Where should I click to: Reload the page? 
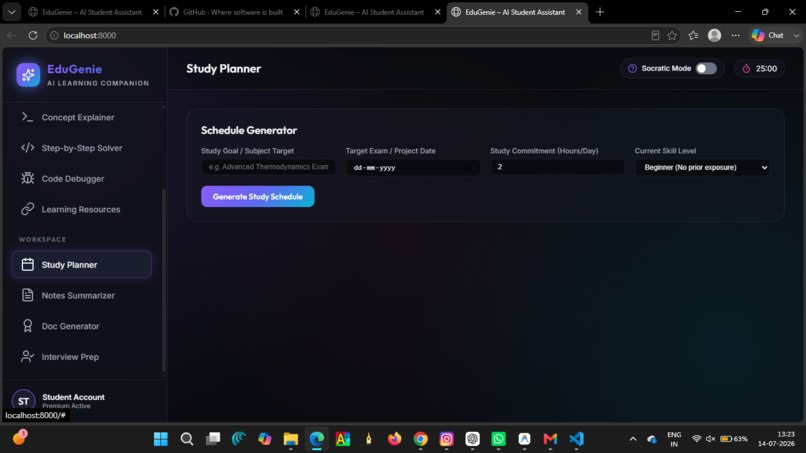point(33,35)
